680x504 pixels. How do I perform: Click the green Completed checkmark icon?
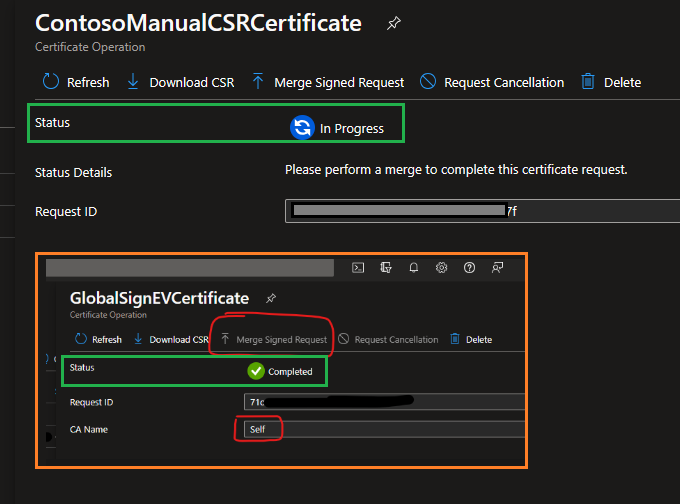(x=256, y=371)
